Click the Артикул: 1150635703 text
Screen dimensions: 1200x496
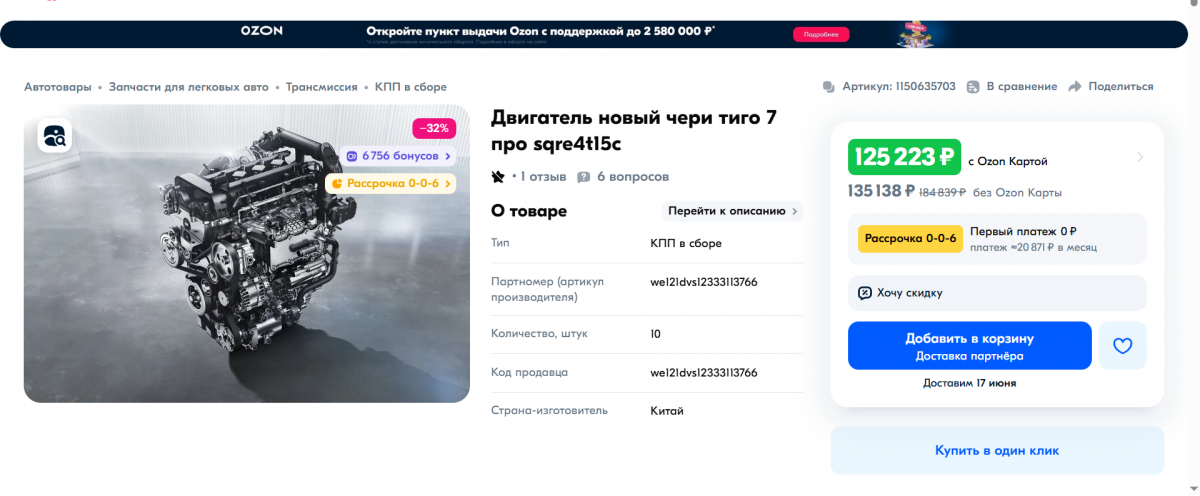899,87
